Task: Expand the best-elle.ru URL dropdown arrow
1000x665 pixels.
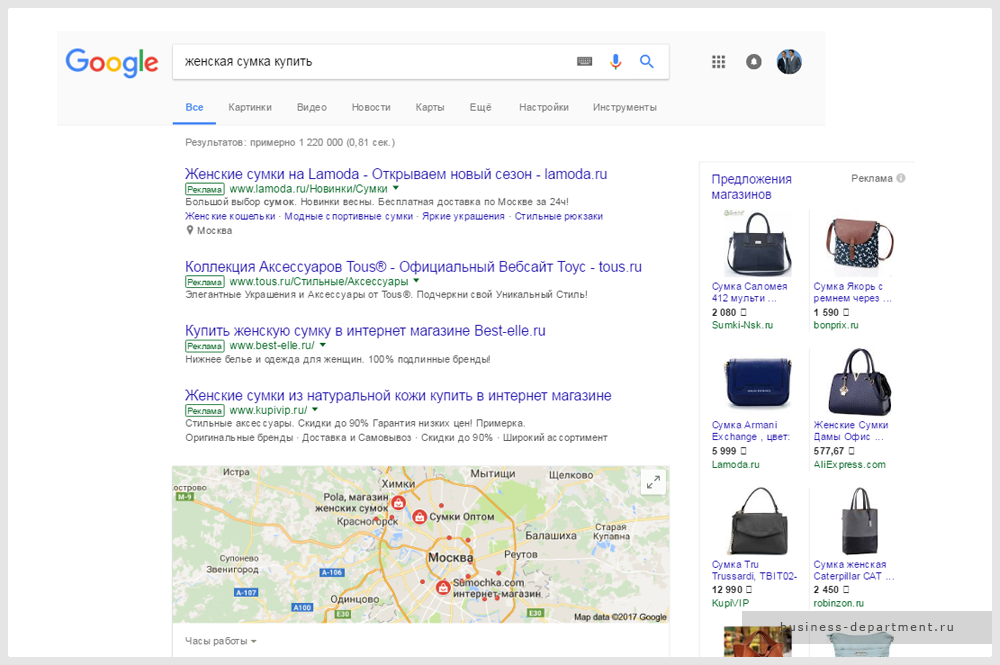Action: pos(323,345)
